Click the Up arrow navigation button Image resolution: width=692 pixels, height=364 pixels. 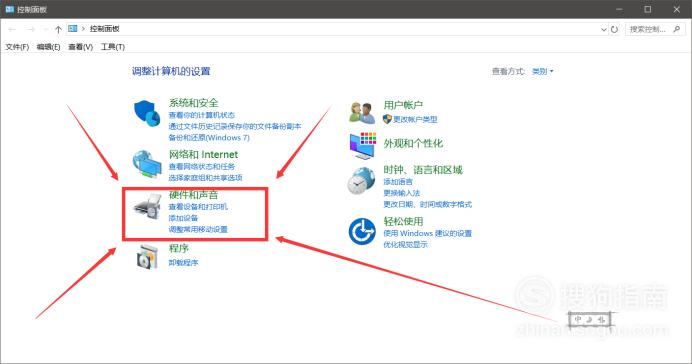point(58,30)
